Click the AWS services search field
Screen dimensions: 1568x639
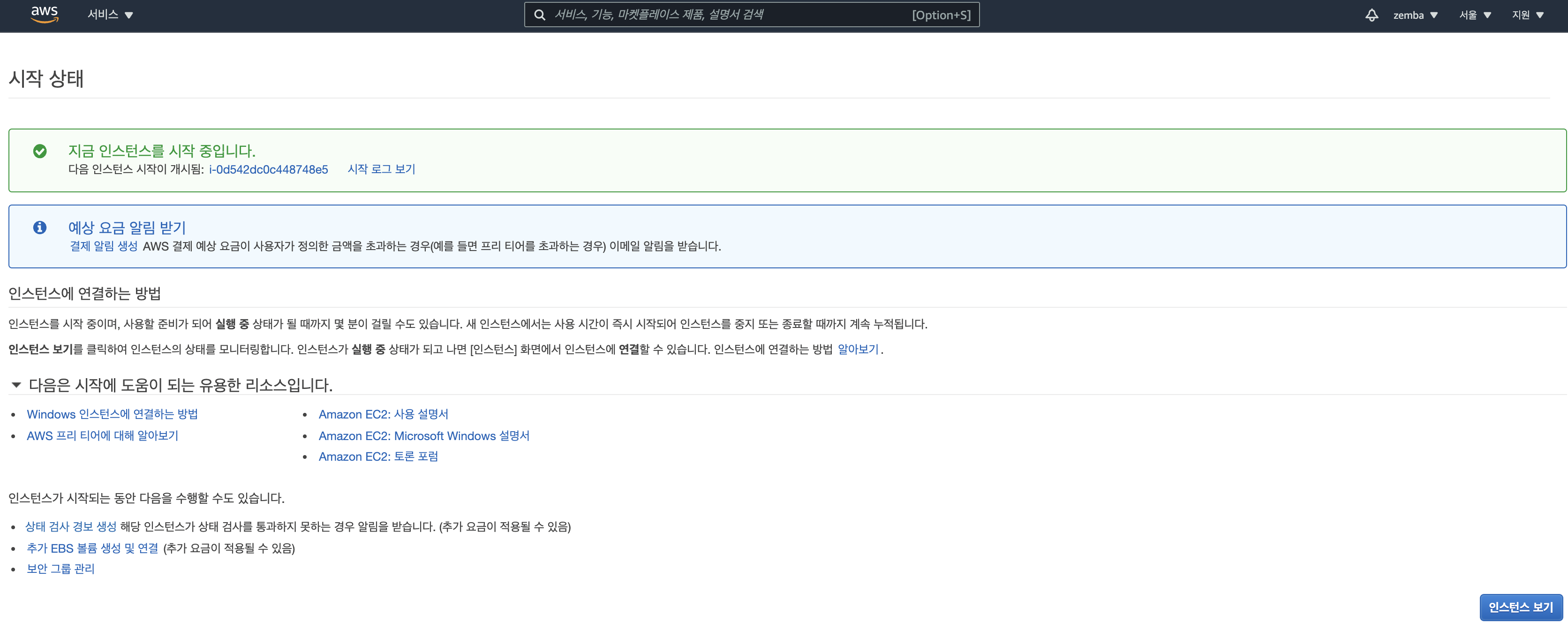point(731,15)
